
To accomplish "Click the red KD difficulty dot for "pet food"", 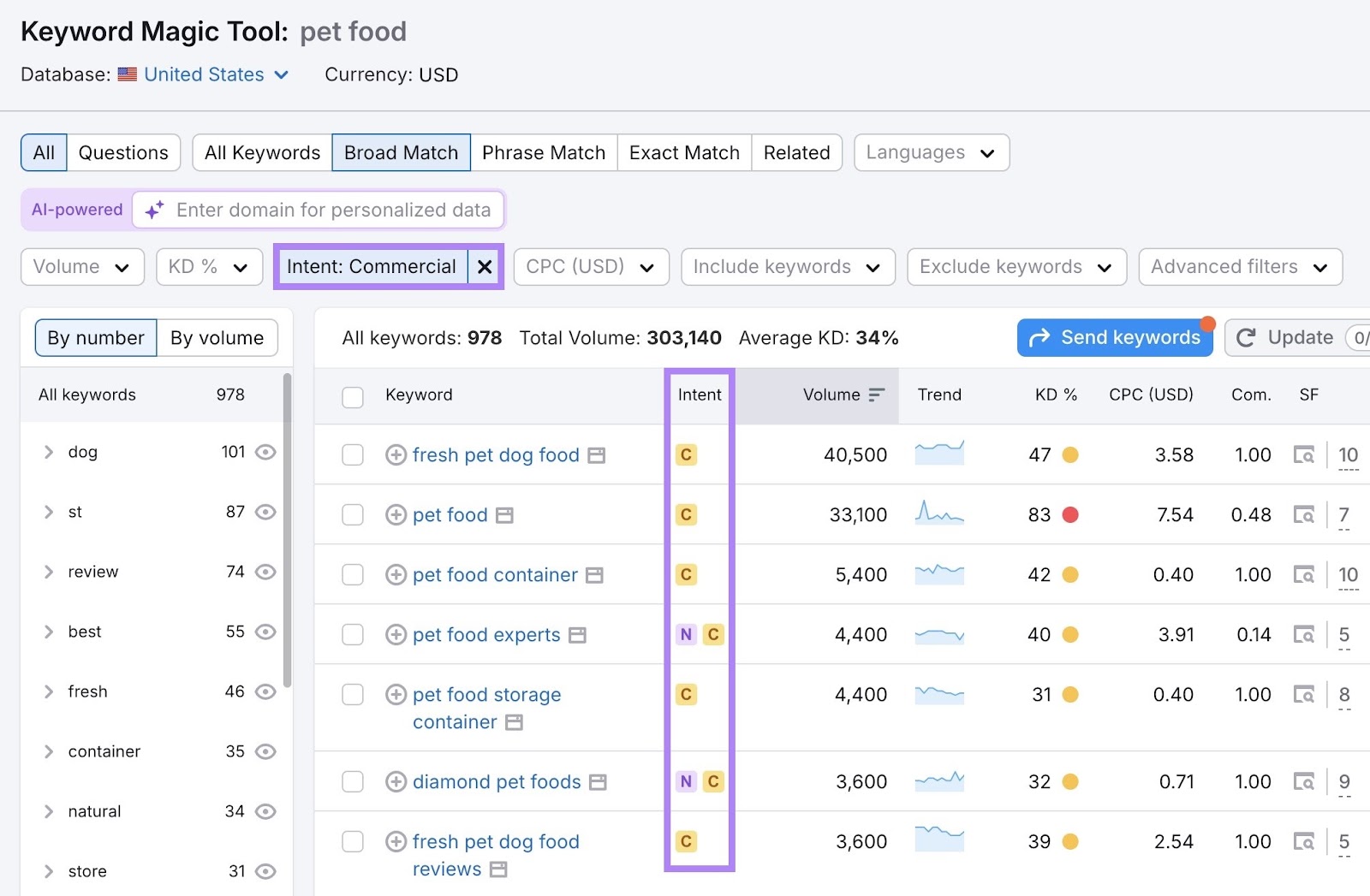I will (x=1069, y=514).
